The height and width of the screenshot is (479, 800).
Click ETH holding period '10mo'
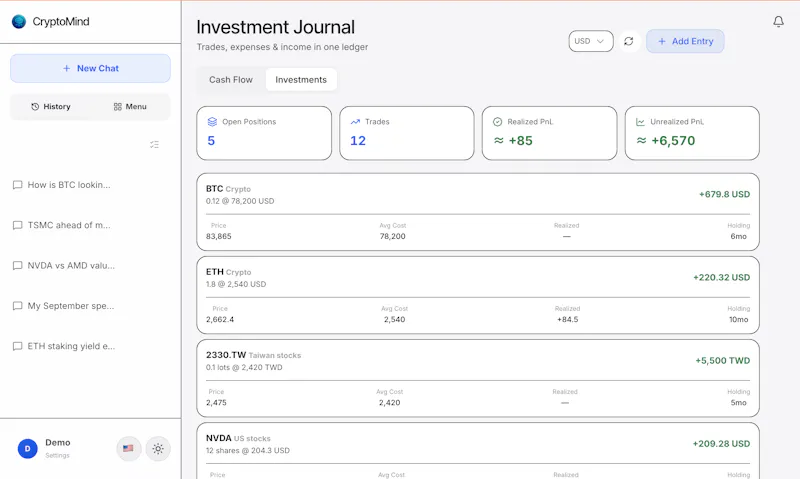click(738, 319)
